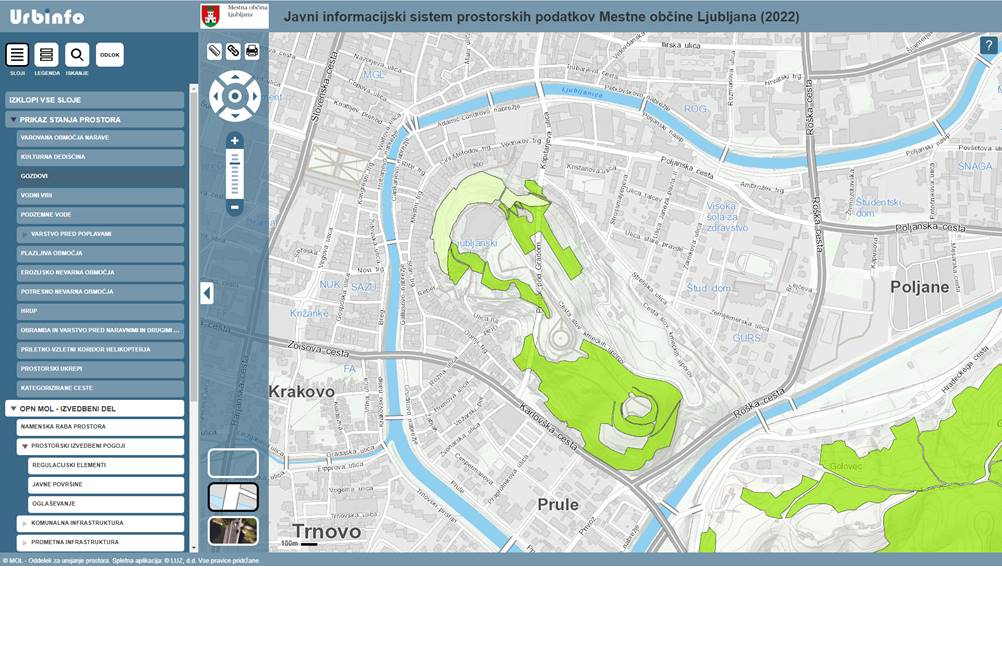
Task: Zoom in with the plus button
Action: (x=235, y=141)
